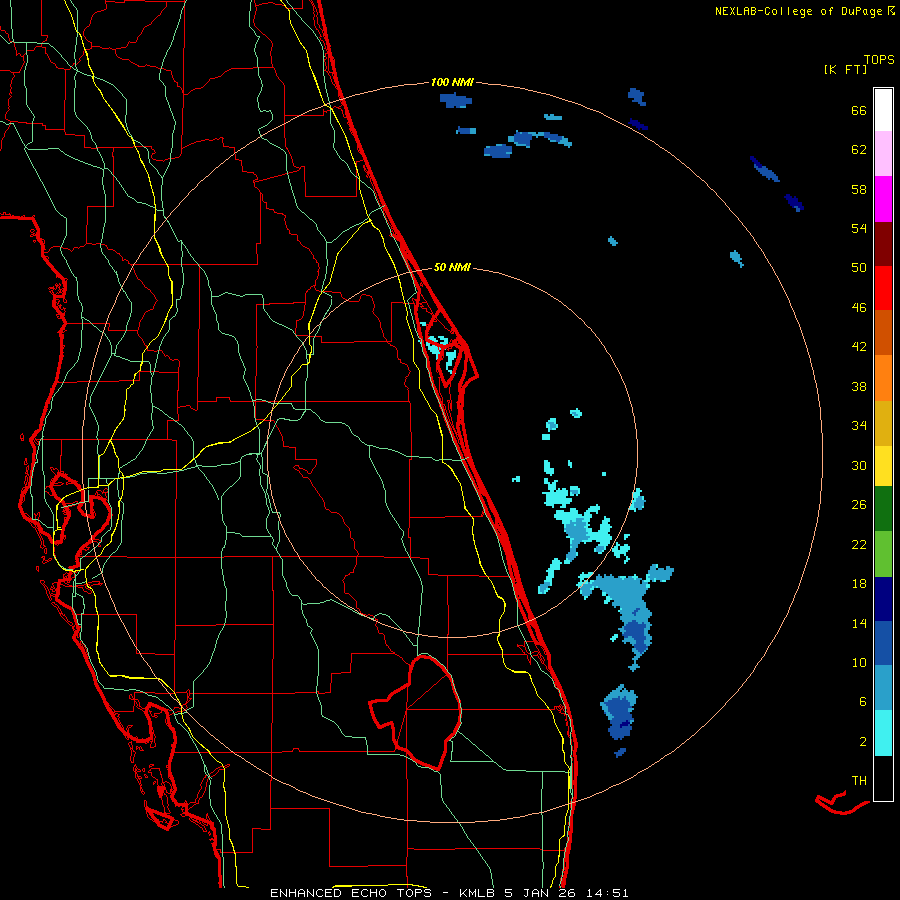Click the 10 legend value
Viewport: 900px width, 900px height.
[x=859, y=662]
